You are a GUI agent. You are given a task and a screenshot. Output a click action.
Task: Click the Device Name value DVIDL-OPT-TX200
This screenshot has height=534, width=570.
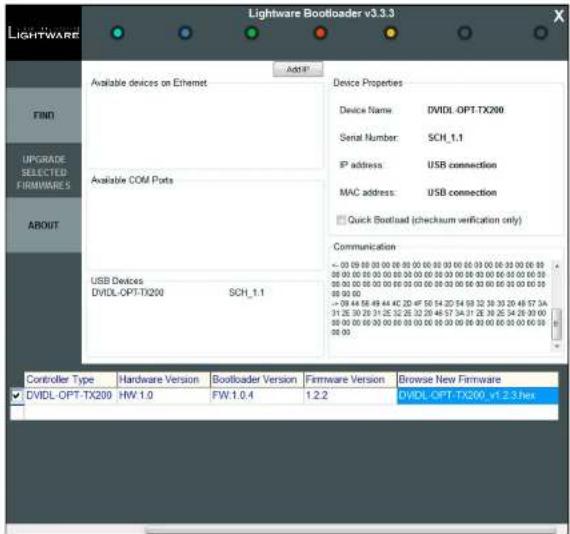click(465, 110)
